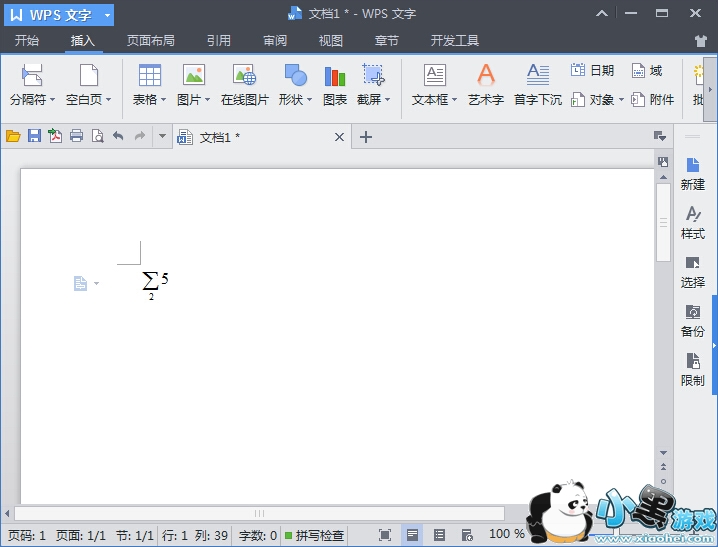Select the 样式 styles icon in the sidebar
This screenshot has height=547, width=718.
click(x=693, y=222)
